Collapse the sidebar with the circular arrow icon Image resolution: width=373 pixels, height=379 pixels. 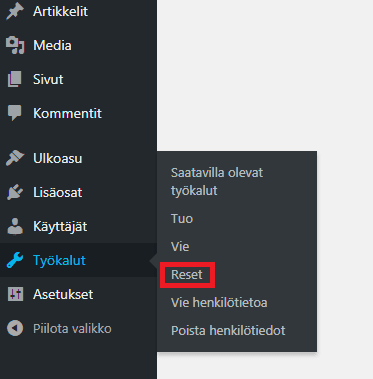point(15,328)
